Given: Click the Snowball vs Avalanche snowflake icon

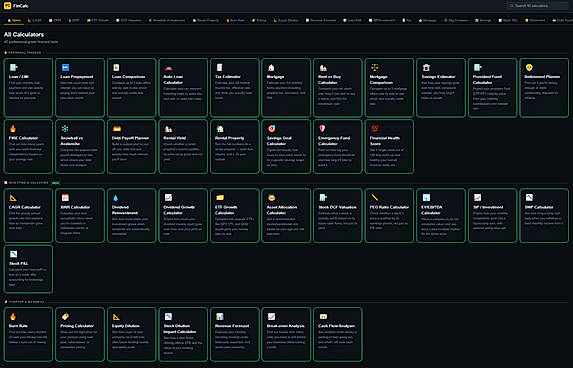Looking at the screenshot, I should click(65, 129).
